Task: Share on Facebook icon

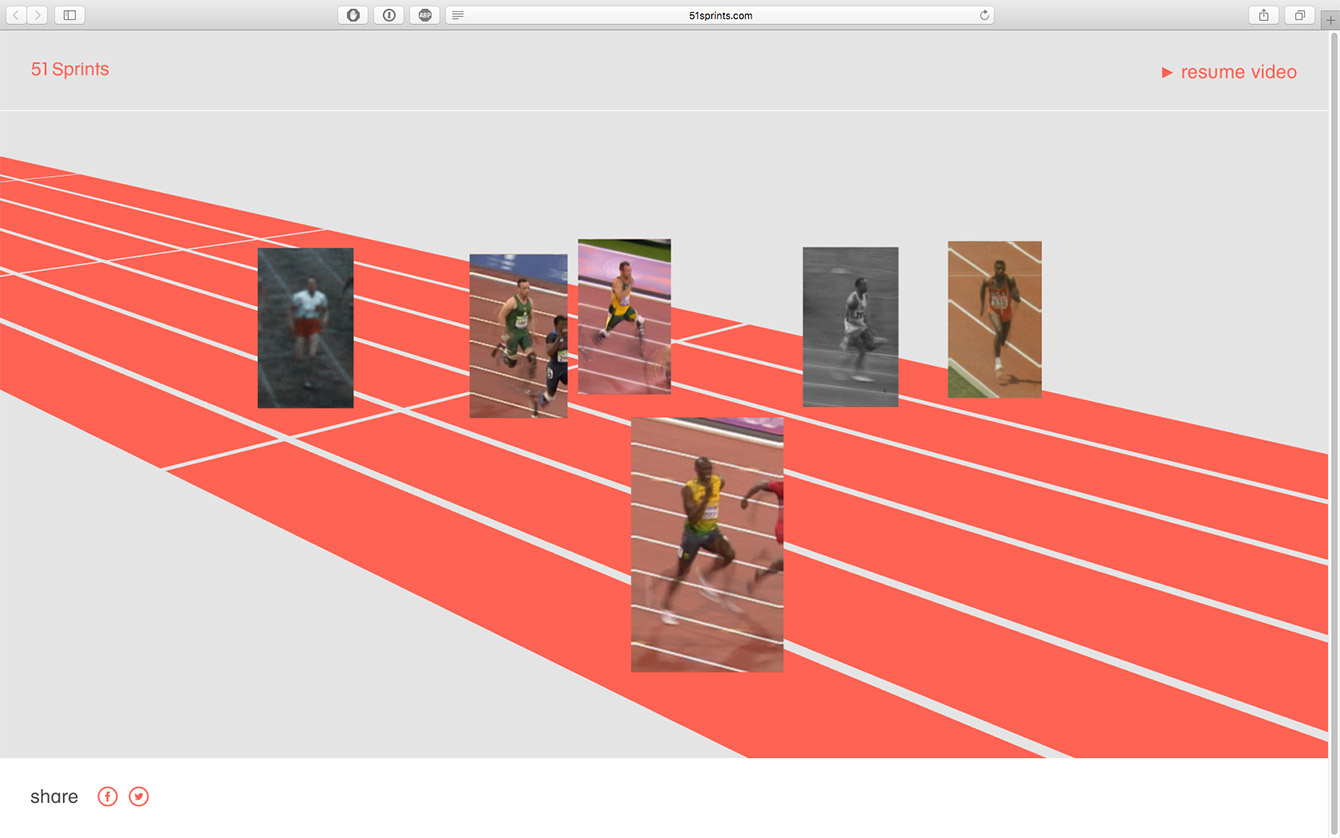Action: (107, 797)
